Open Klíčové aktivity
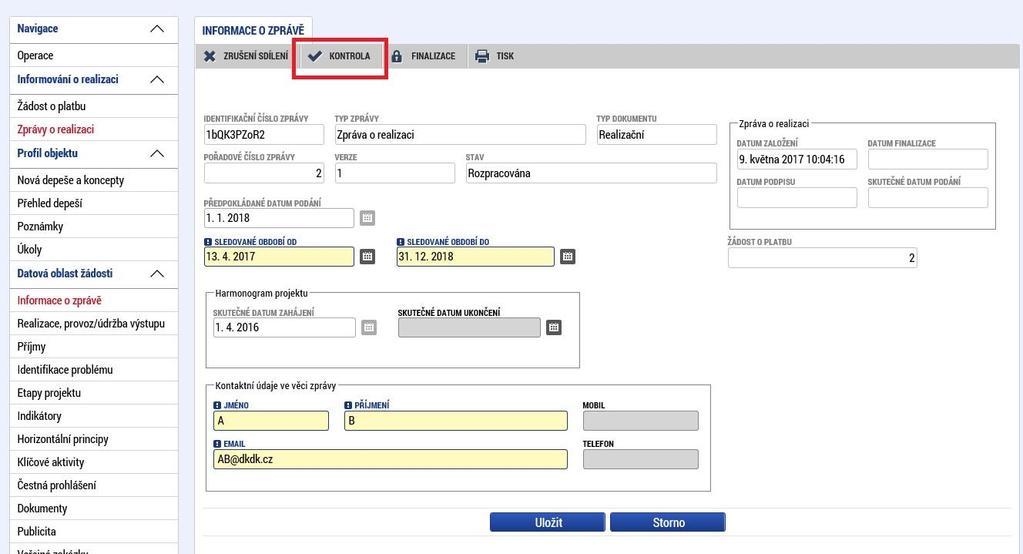Screen dimensions: 1023x554 click(94, 462)
